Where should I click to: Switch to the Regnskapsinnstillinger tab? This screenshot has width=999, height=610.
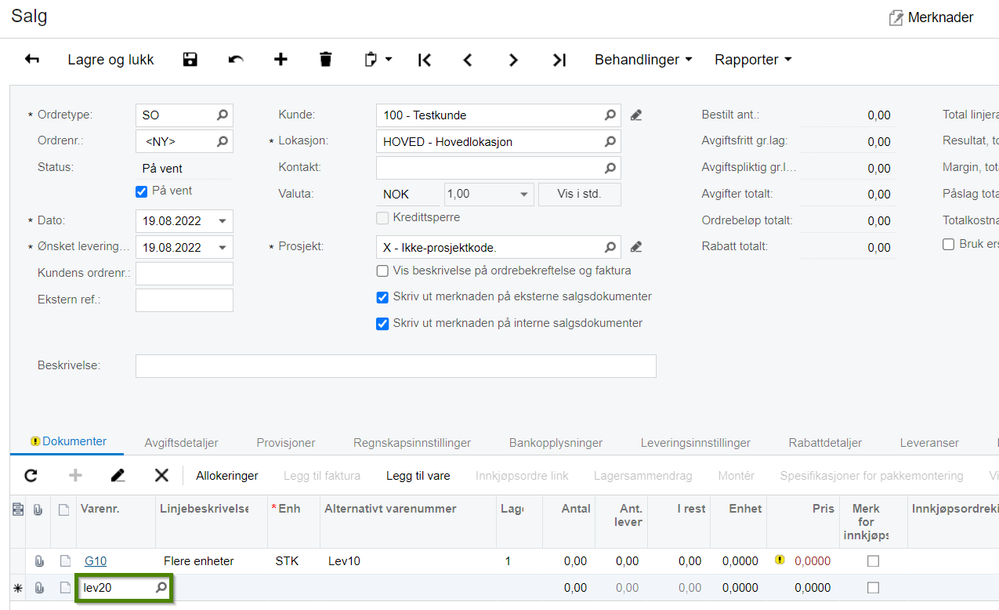412,442
